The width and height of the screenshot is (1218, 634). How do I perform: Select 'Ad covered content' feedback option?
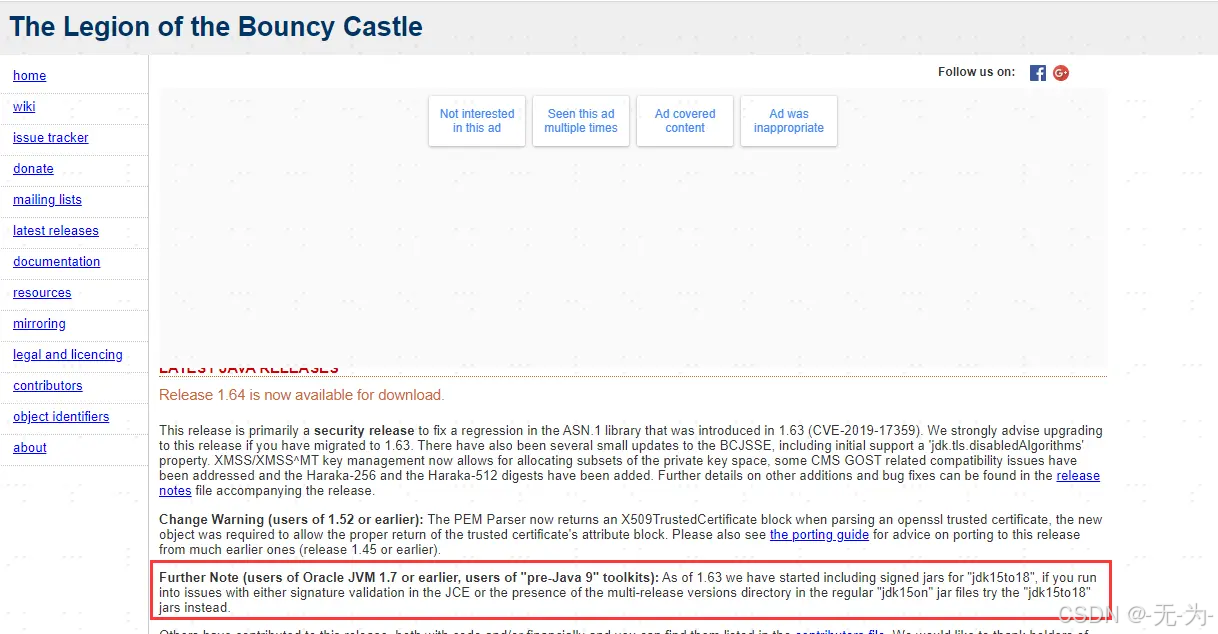click(x=685, y=121)
